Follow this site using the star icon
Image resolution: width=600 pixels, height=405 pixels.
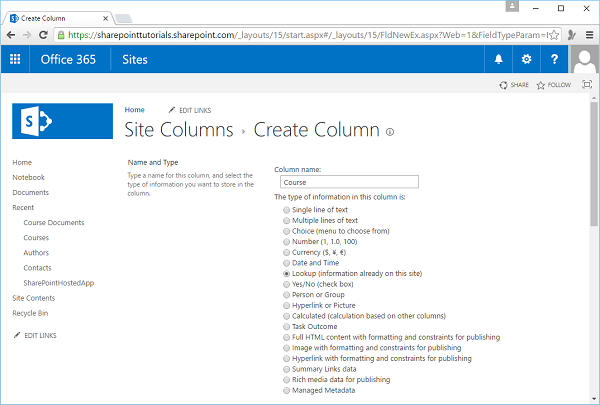click(541, 86)
